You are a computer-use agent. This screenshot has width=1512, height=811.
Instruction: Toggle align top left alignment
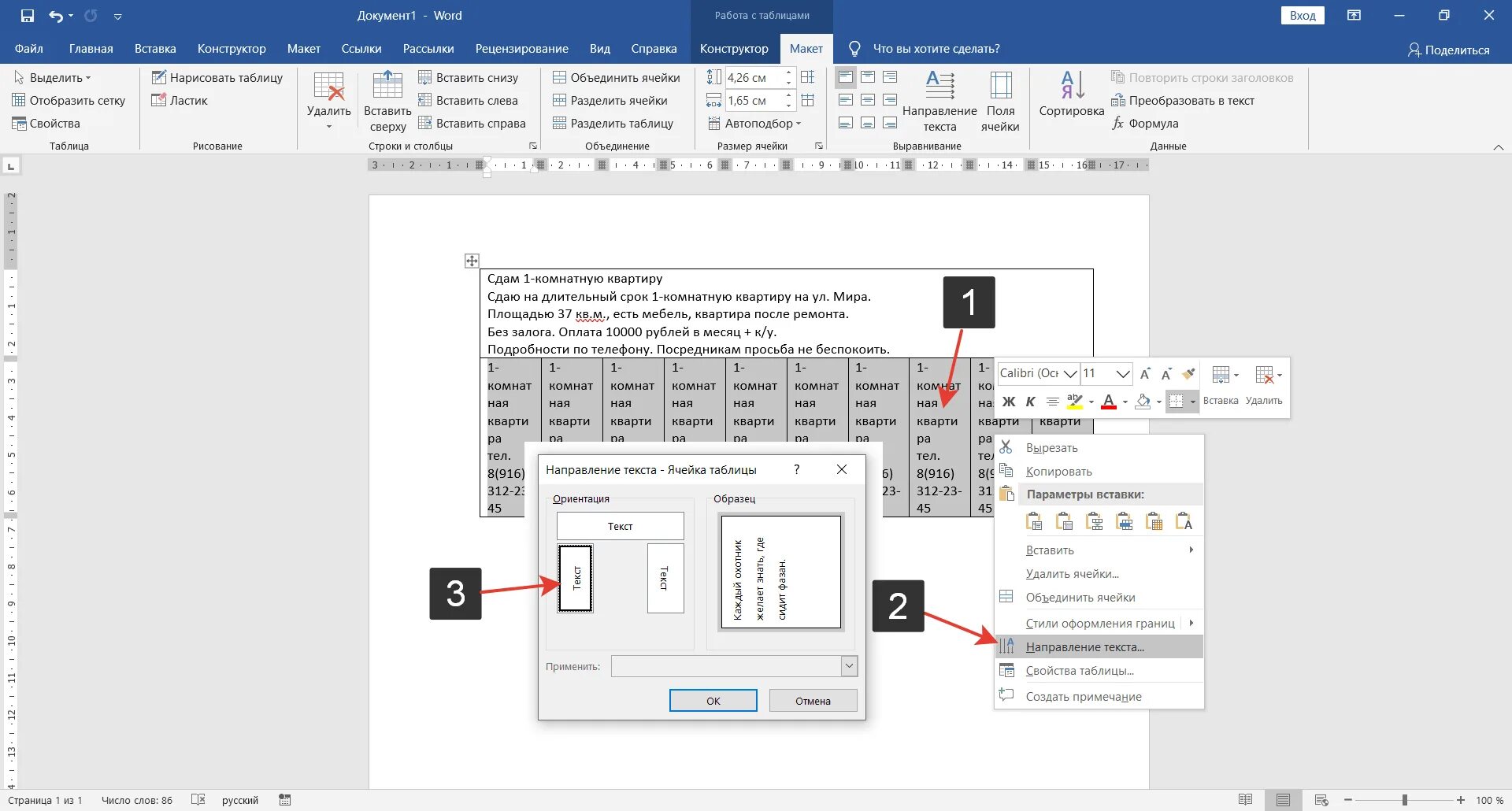(845, 77)
